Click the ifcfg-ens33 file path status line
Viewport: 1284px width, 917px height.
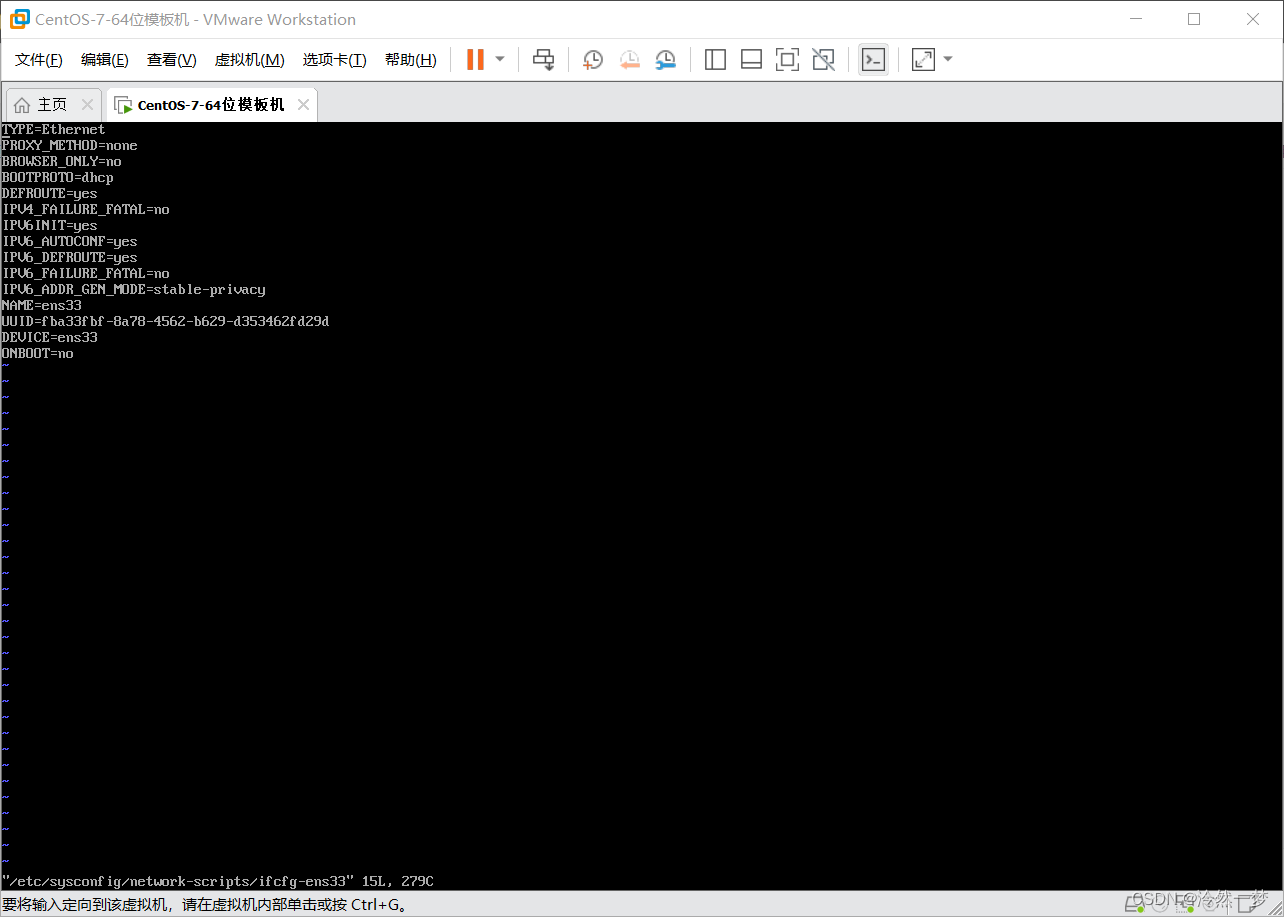(x=217, y=881)
